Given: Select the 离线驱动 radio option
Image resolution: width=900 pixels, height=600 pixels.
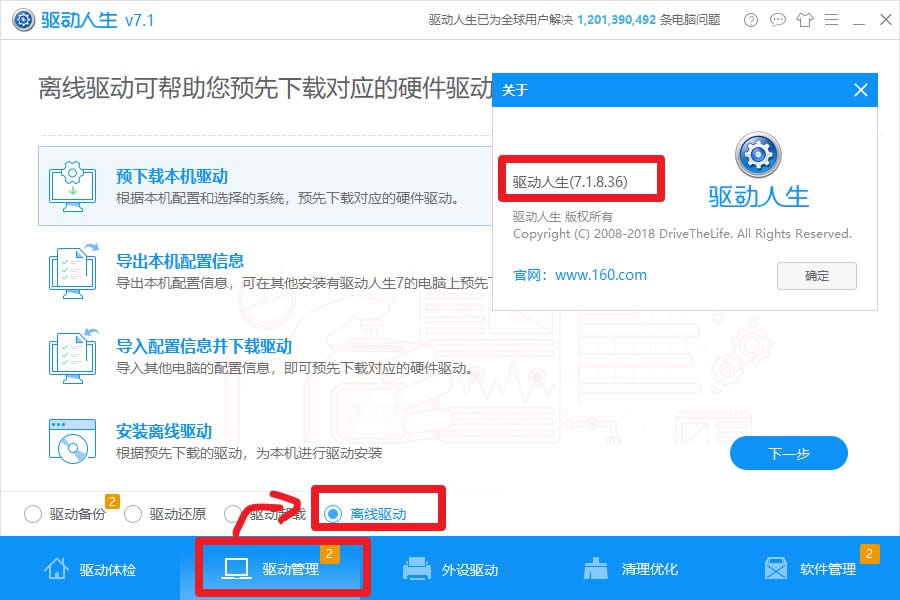Looking at the screenshot, I should (x=333, y=514).
